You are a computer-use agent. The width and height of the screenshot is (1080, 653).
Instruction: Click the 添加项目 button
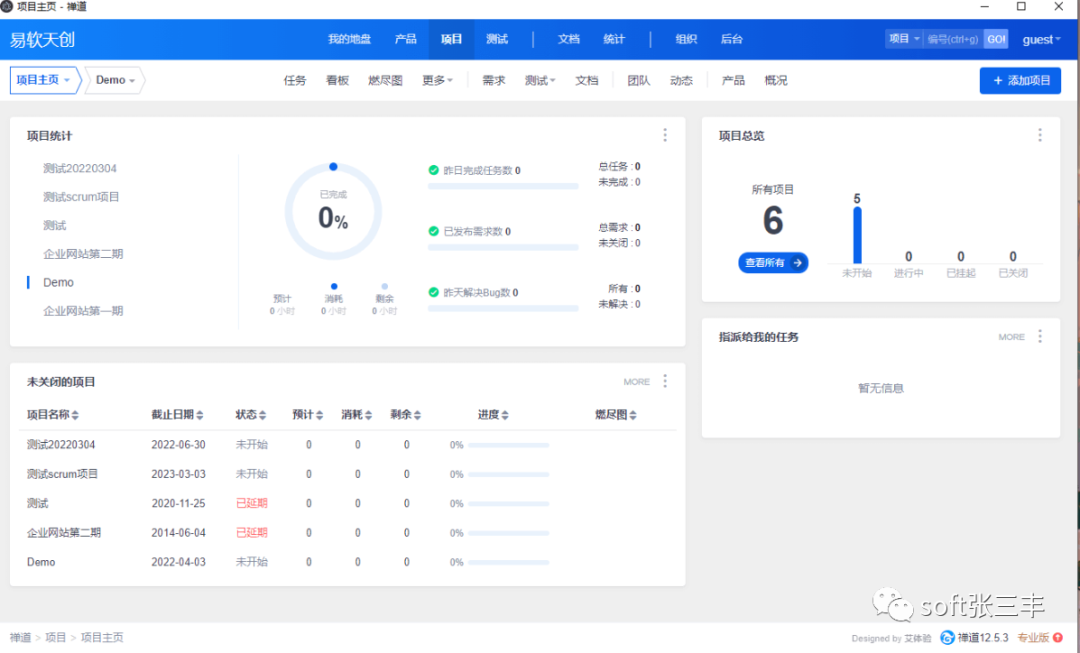click(1020, 81)
